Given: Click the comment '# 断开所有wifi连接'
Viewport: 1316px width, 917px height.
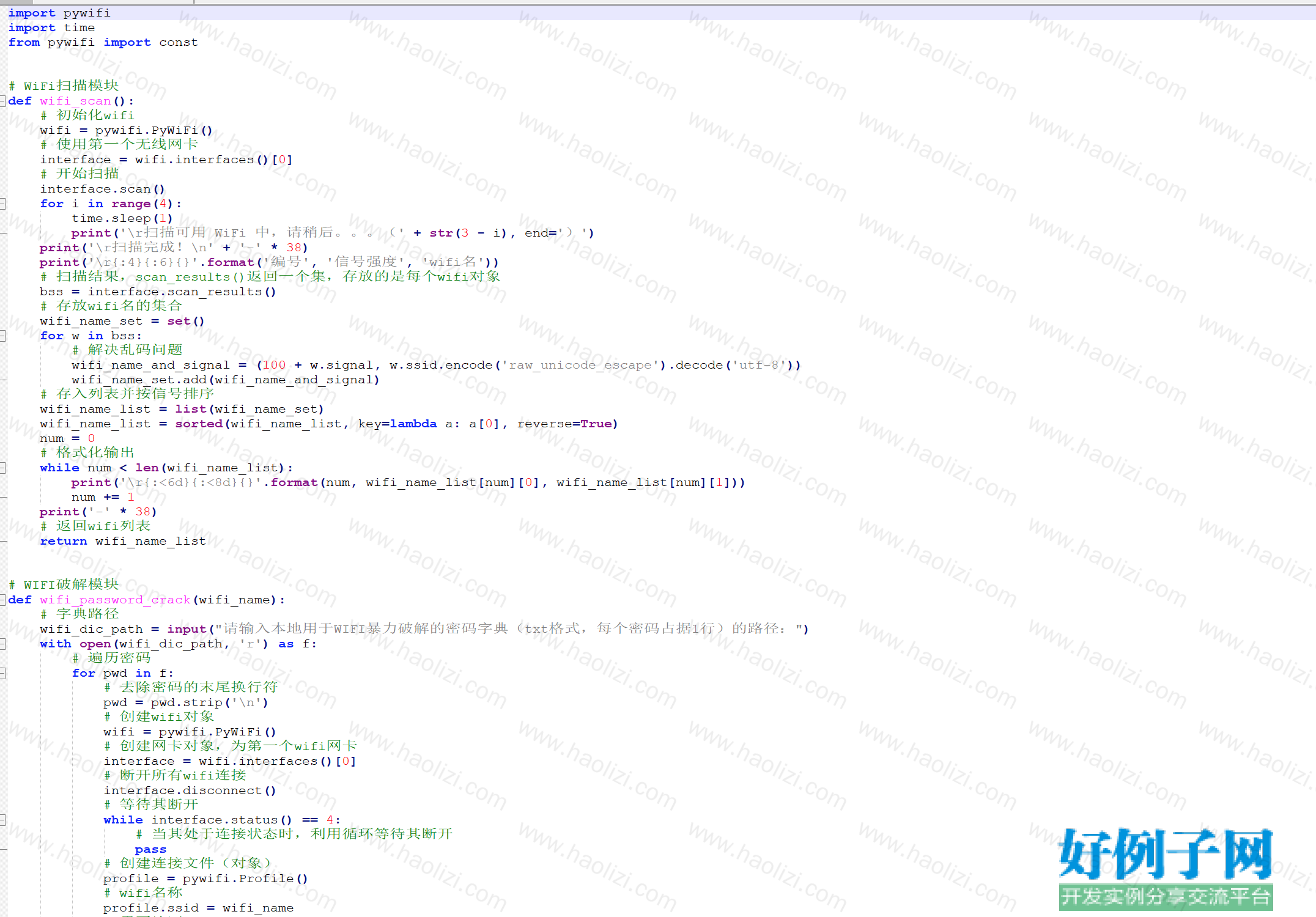Looking at the screenshot, I should 175,776.
